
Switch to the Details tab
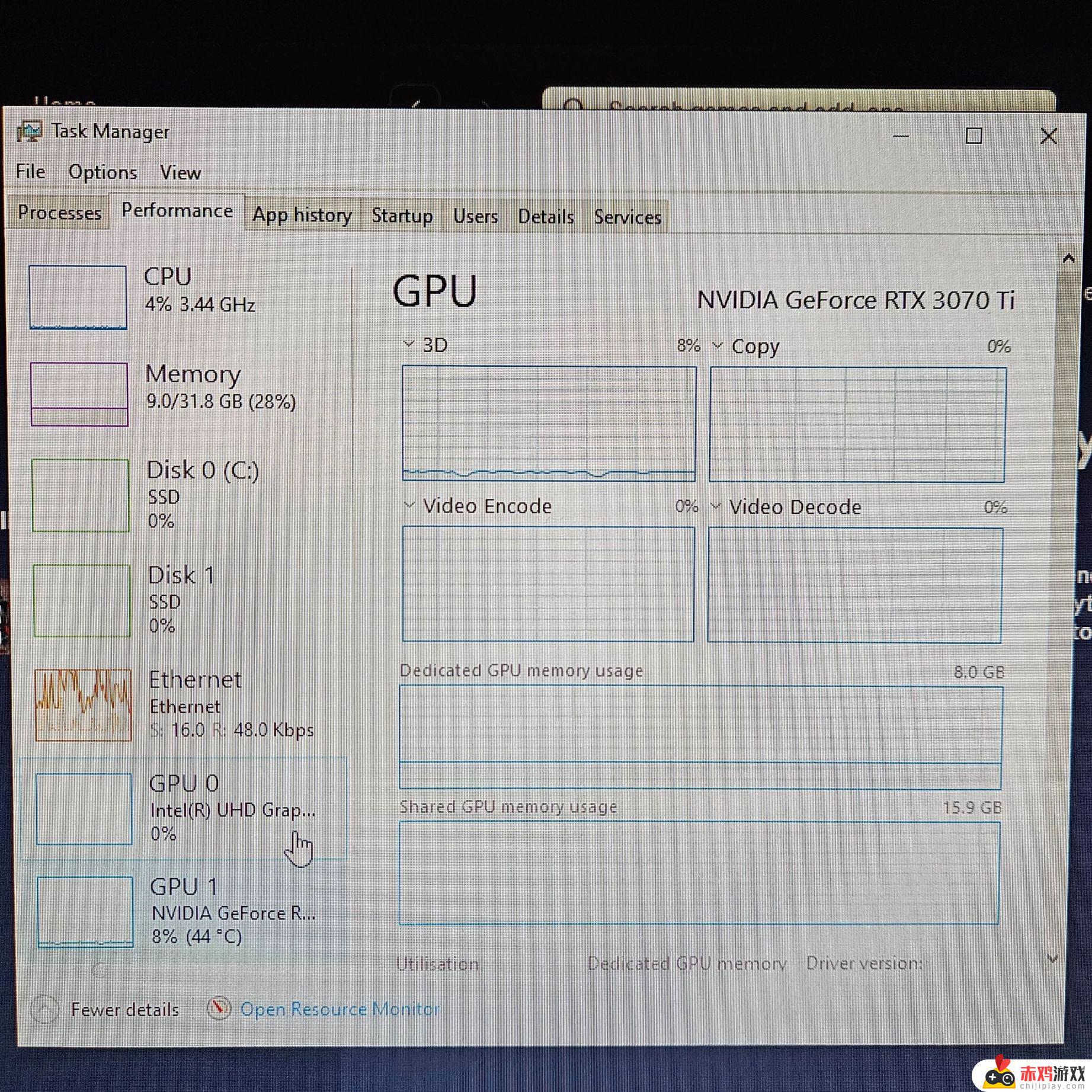pyautogui.click(x=546, y=217)
